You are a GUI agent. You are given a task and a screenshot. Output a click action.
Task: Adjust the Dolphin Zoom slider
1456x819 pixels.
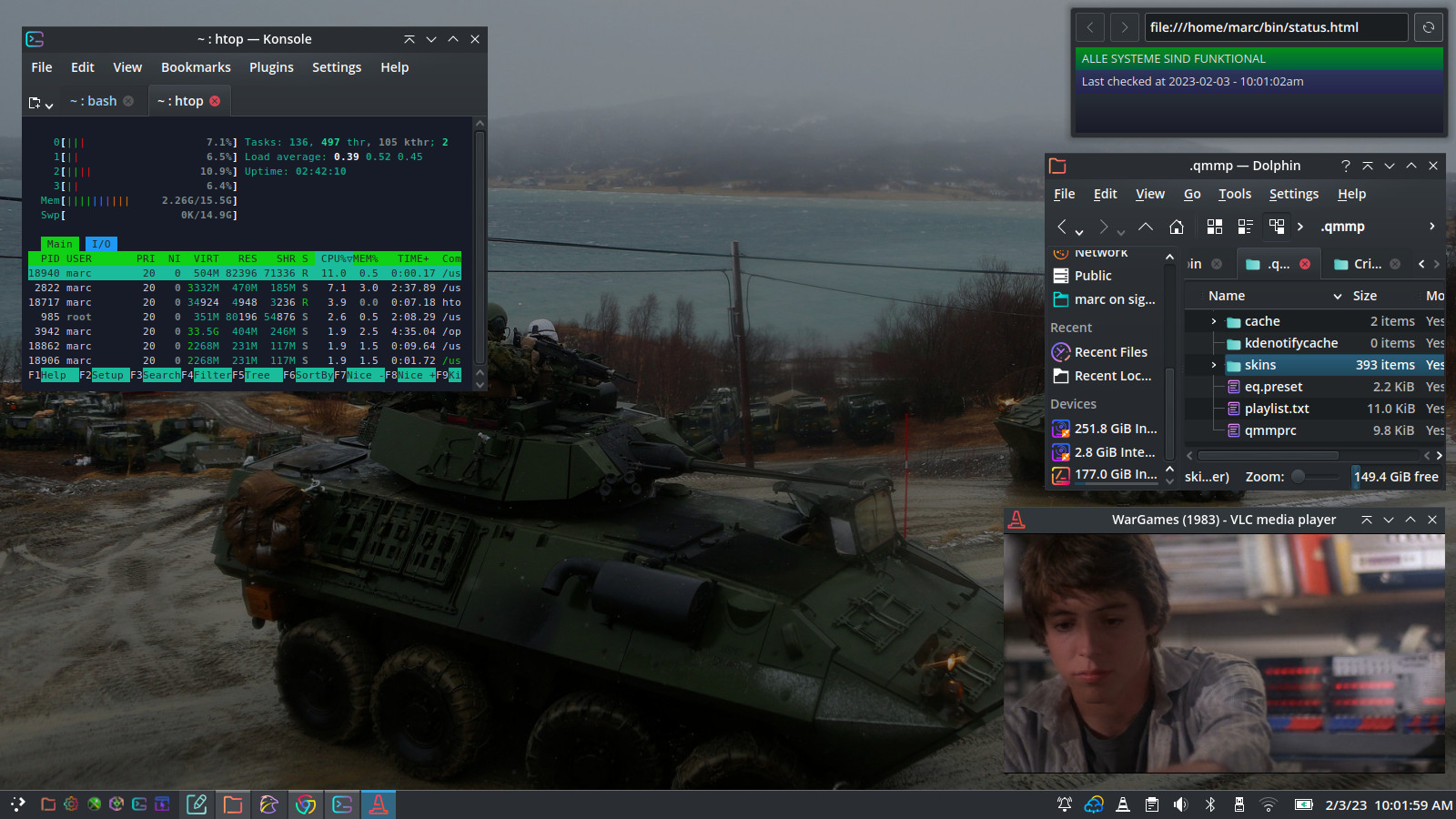(1316, 477)
